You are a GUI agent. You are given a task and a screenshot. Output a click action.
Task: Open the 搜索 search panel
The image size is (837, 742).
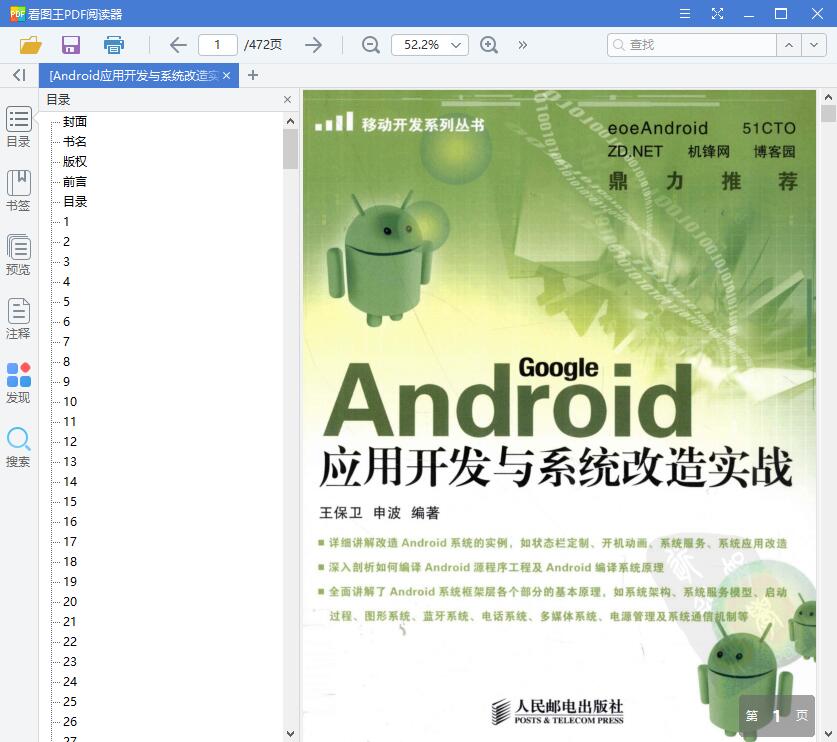click(x=18, y=447)
